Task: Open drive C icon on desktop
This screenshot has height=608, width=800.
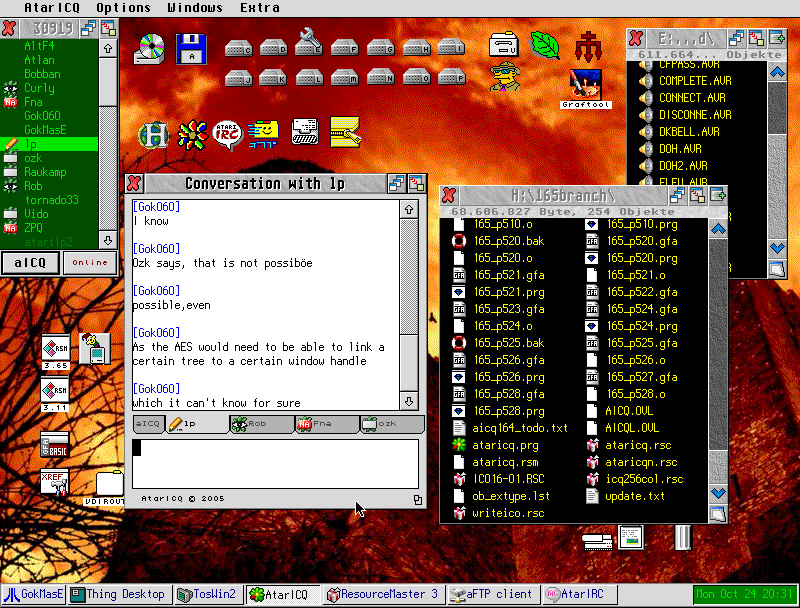Action: tap(238, 48)
